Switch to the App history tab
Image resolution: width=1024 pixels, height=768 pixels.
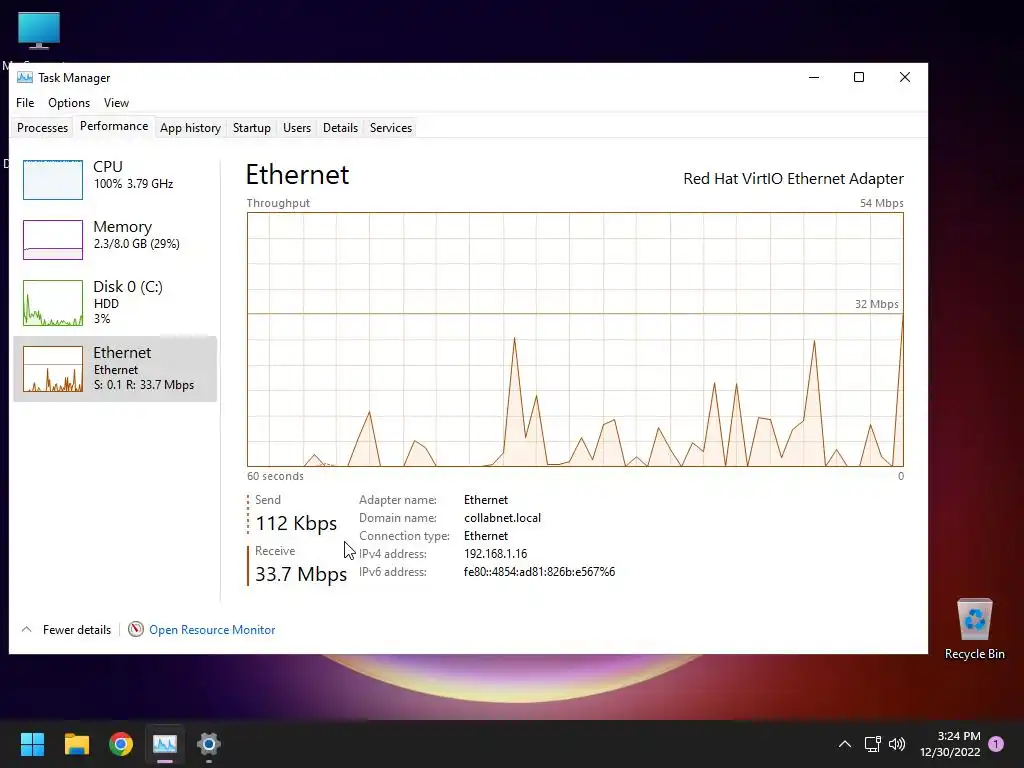(x=190, y=128)
